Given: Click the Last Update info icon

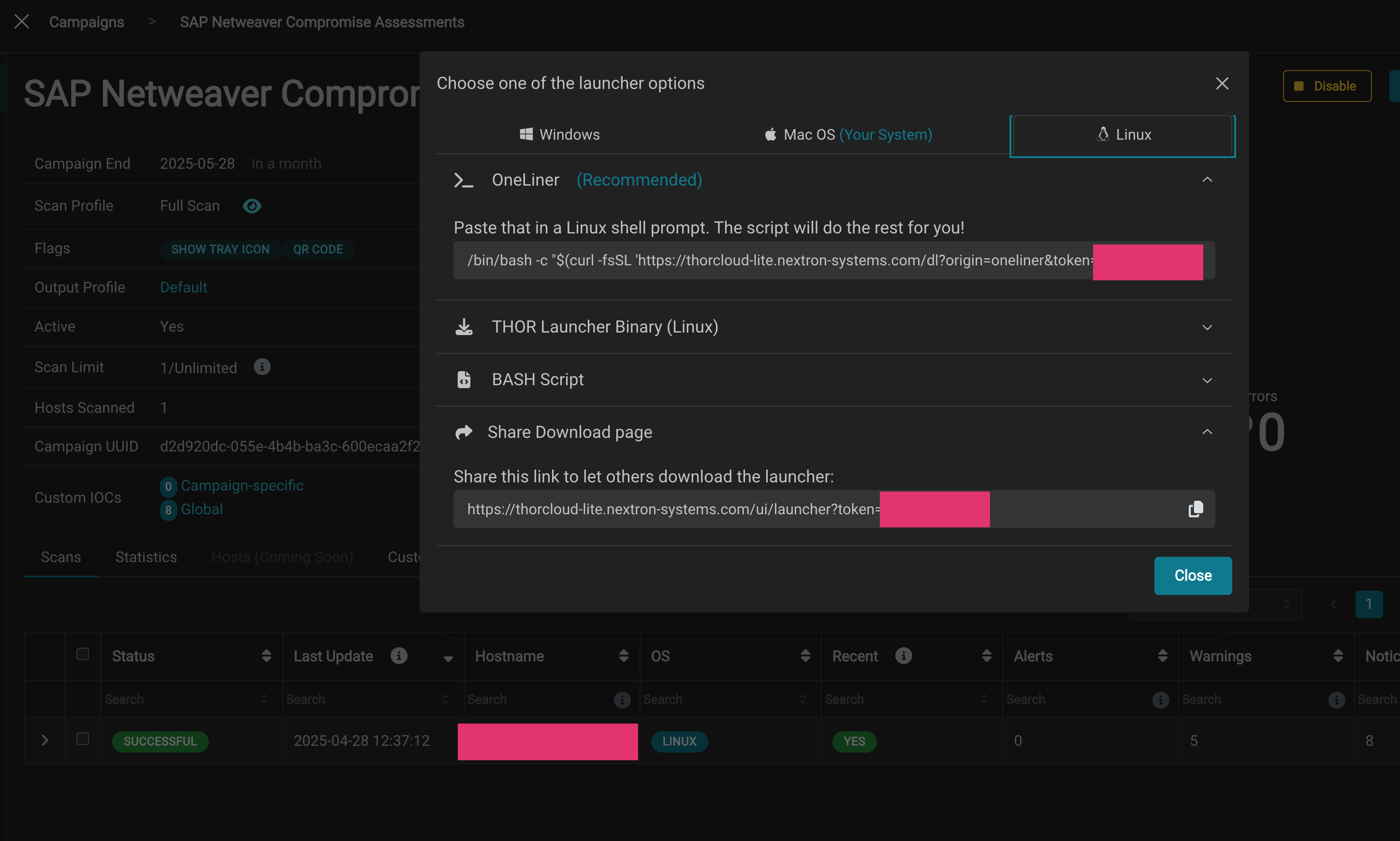Looking at the screenshot, I should tap(399, 656).
